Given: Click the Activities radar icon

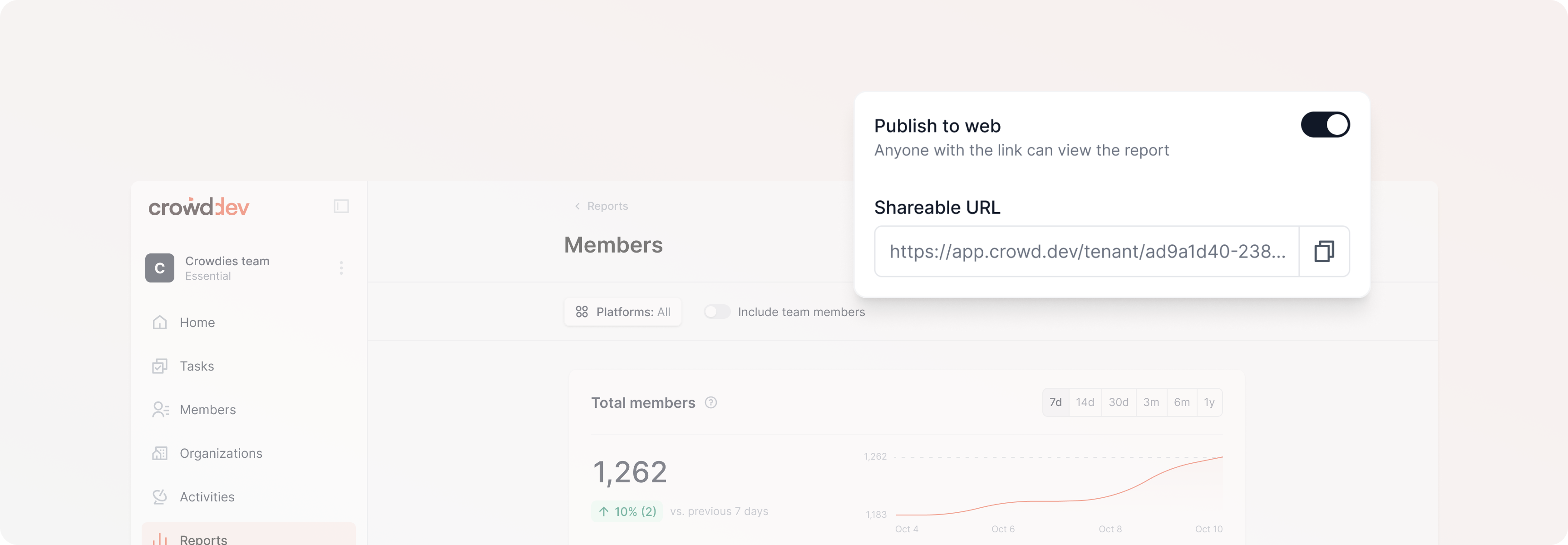Looking at the screenshot, I should click(x=159, y=497).
